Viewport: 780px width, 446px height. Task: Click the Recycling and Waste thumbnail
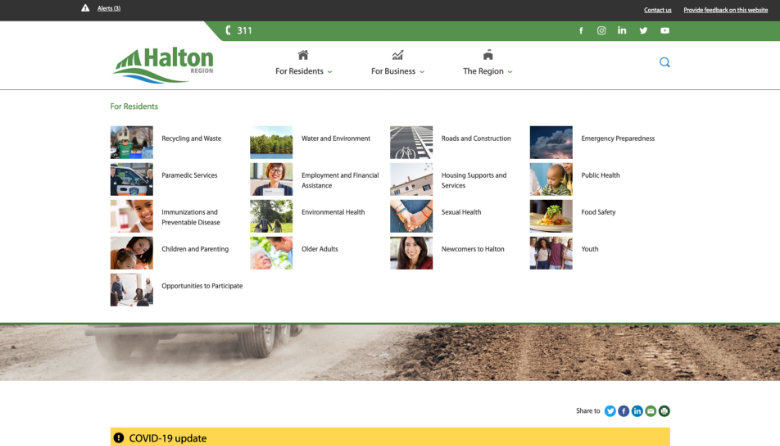(x=131, y=142)
